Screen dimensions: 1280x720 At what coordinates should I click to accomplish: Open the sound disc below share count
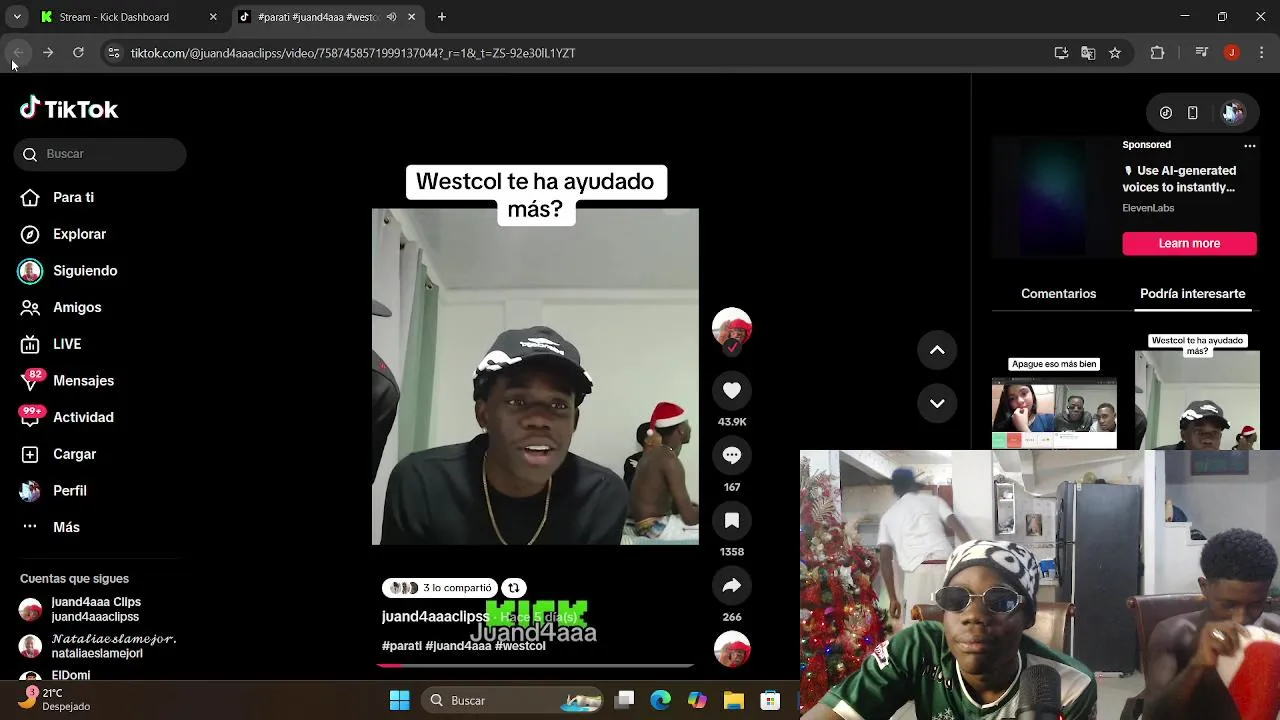[x=732, y=649]
